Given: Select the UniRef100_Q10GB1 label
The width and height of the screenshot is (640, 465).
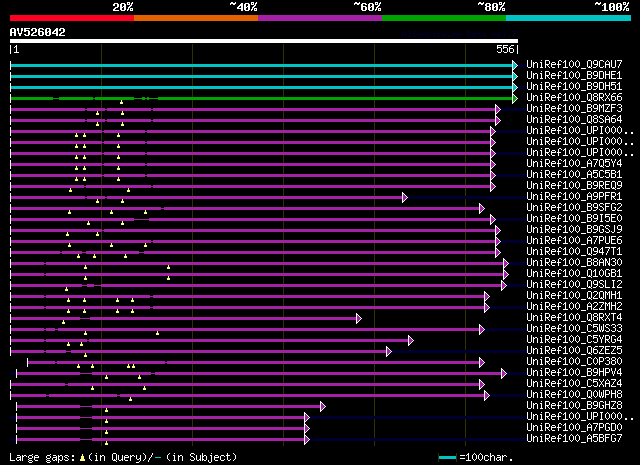Looking at the screenshot, I should click(x=574, y=274).
